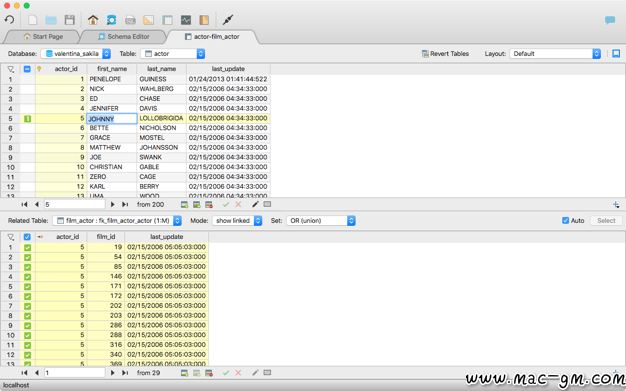Add a record in the film_actor table

pyautogui.click(x=184, y=373)
